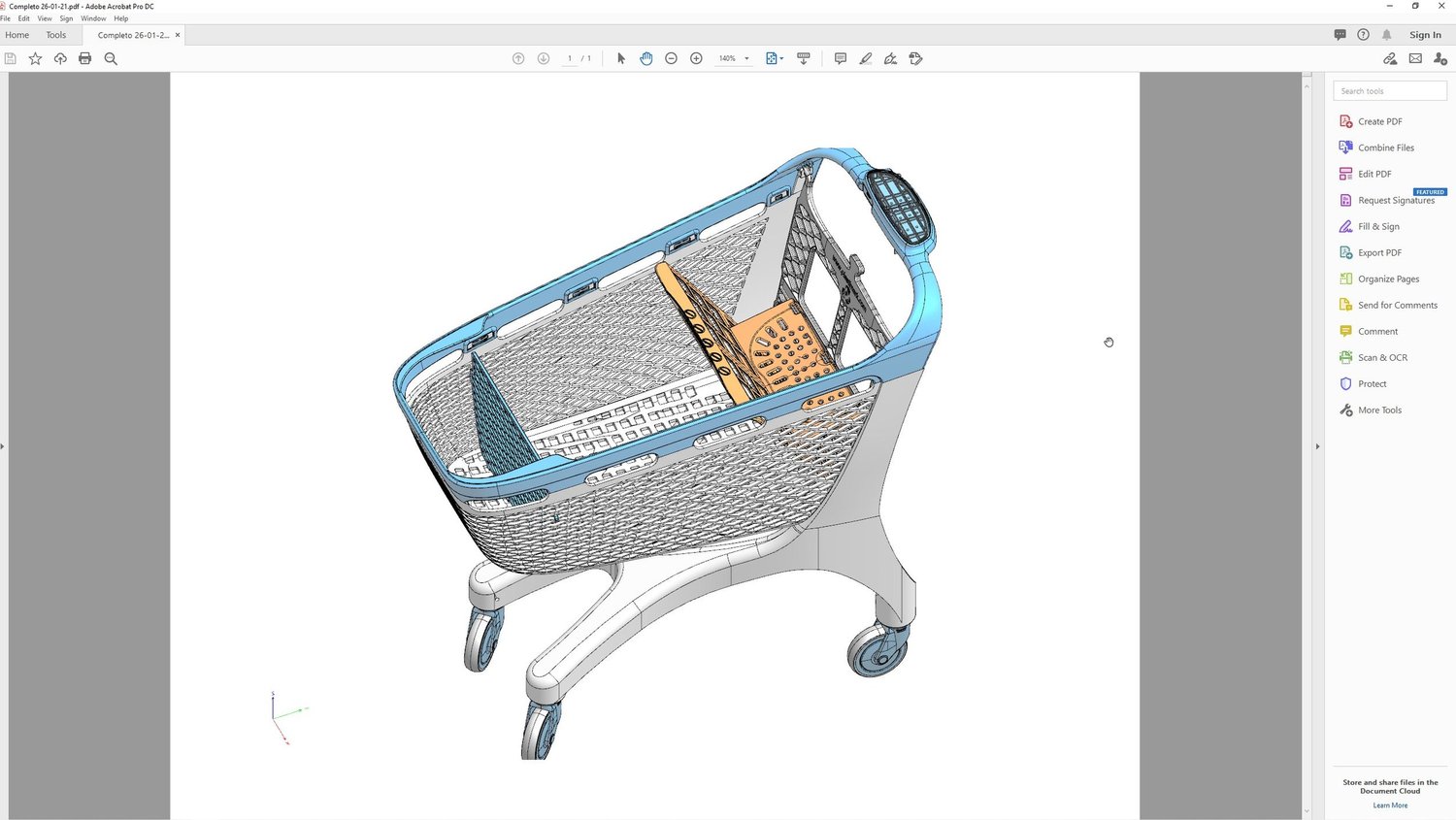Print the file using the printer icon
Image resolution: width=1456 pixels, height=820 pixels.
pos(85,58)
